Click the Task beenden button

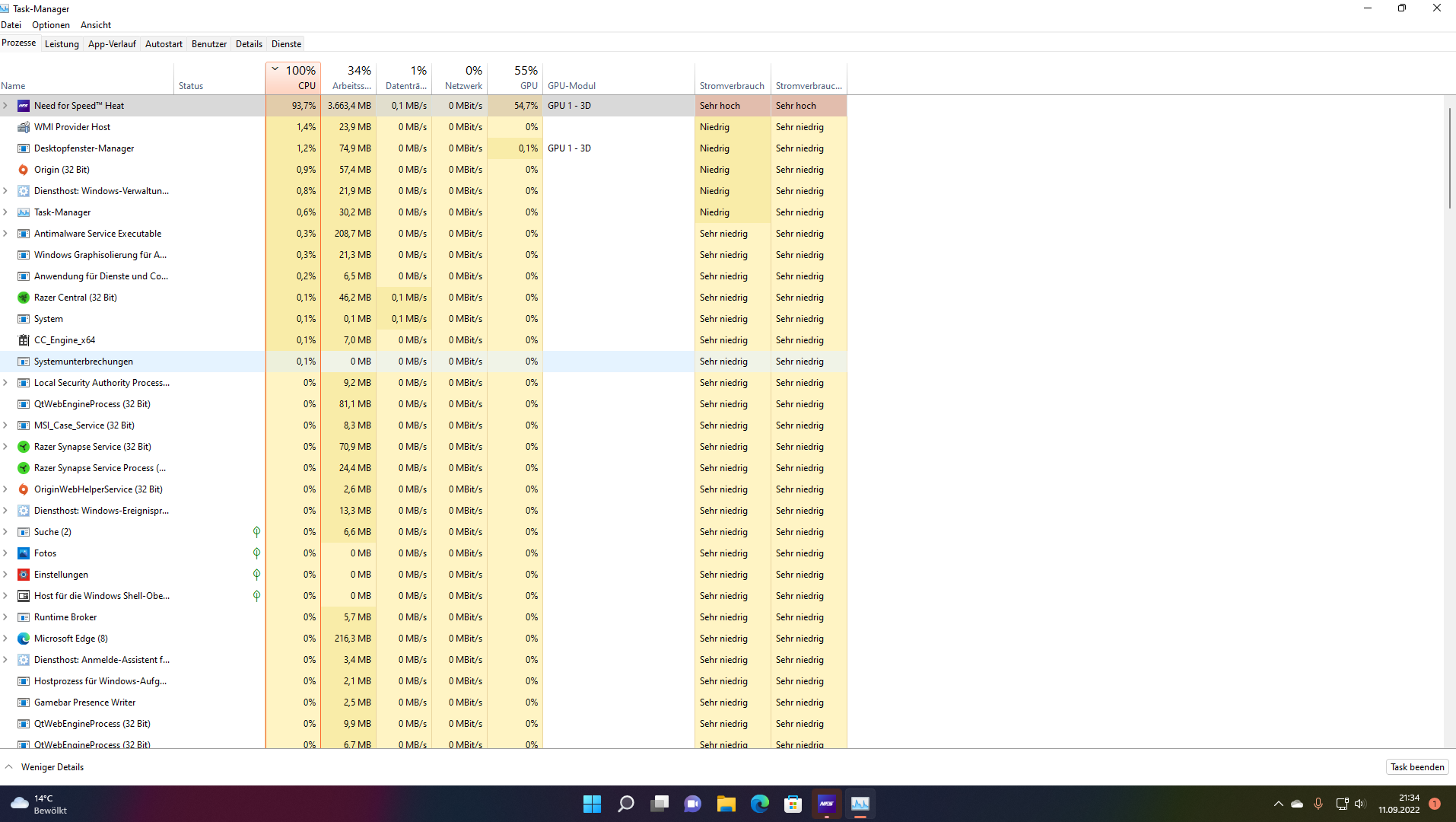click(1417, 767)
